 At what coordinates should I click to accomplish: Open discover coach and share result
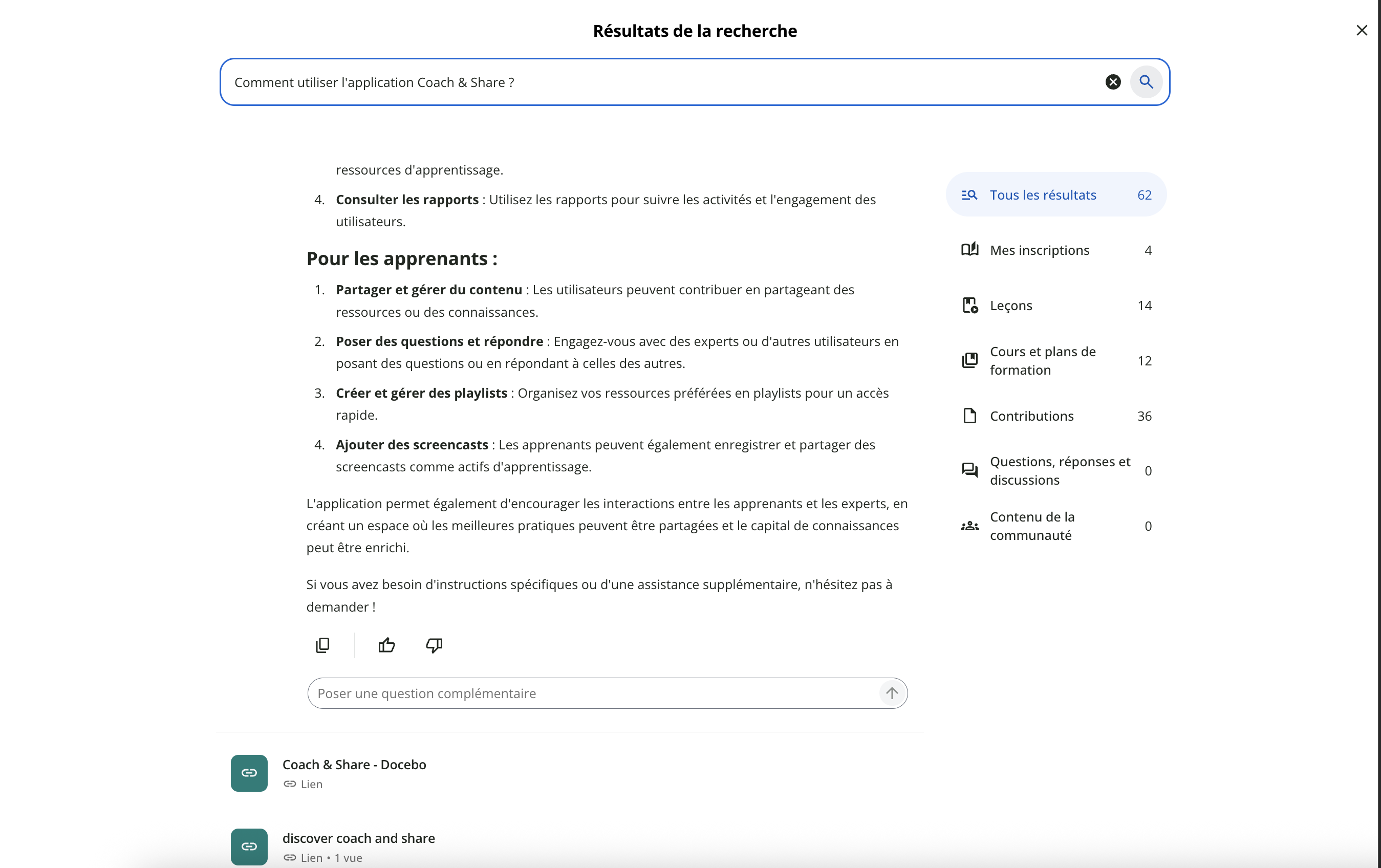pos(358,838)
